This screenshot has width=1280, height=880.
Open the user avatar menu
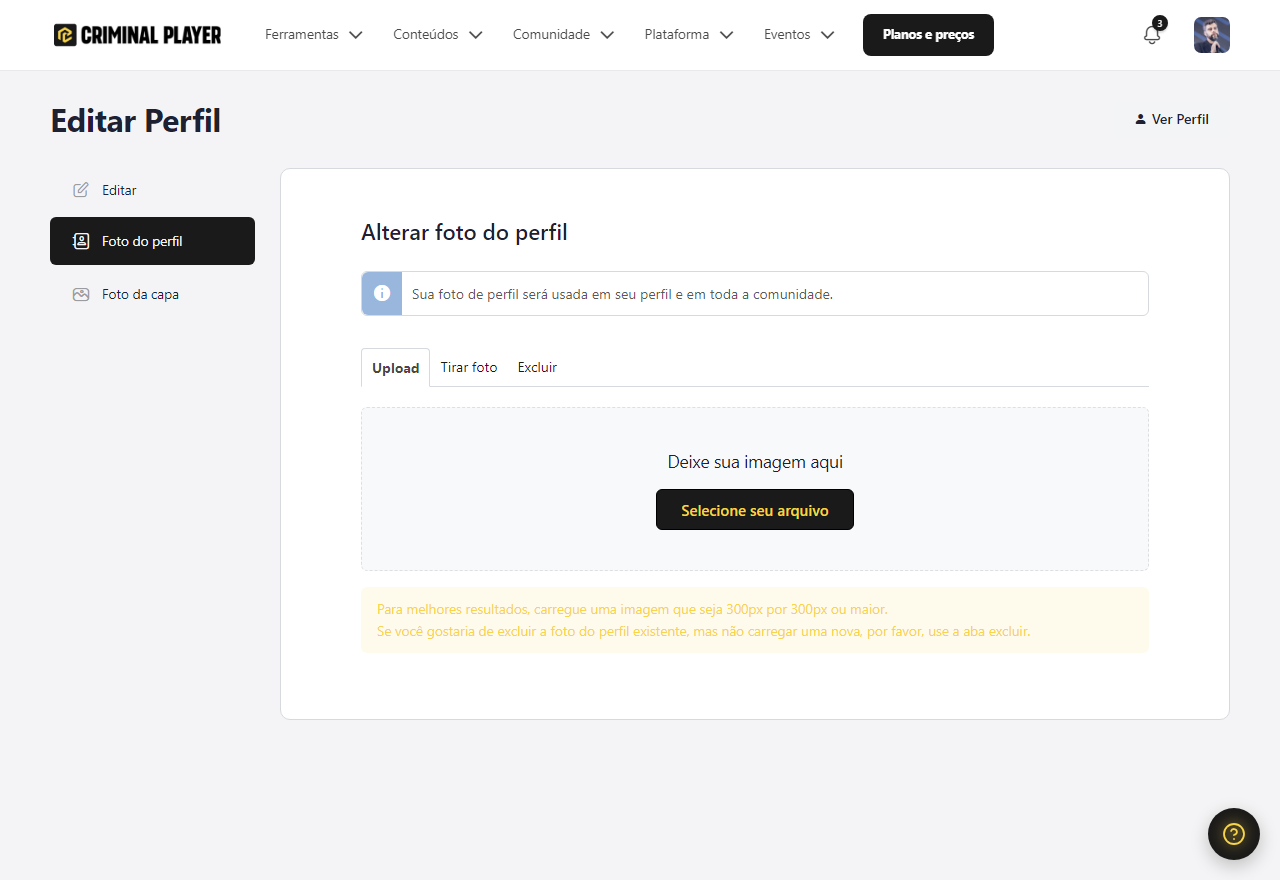tap(1211, 35)
